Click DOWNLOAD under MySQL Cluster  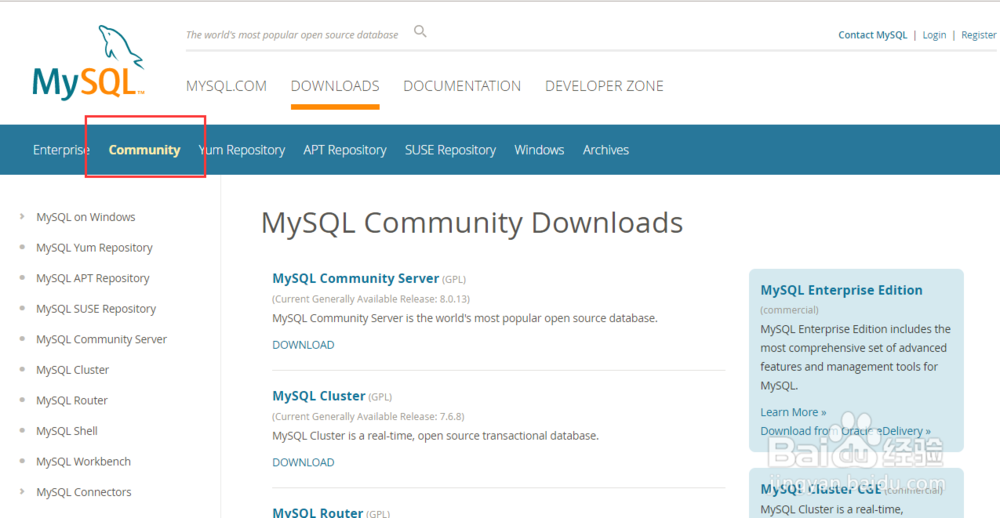[304, 462]
